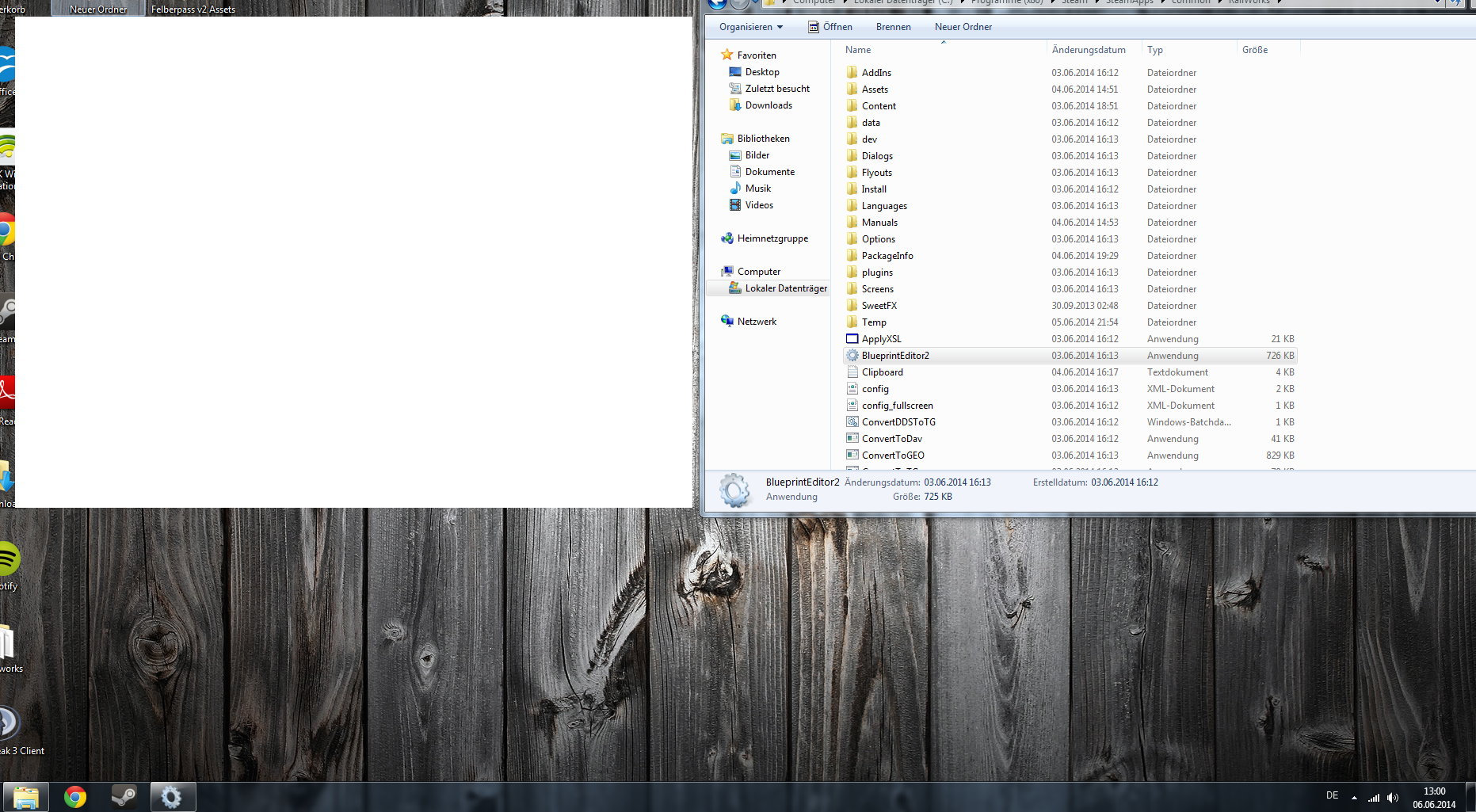The width and height of the screenshot is (1476, 812).
Task: Show hidden system tray icons
Action: [x=1354, y=798]
